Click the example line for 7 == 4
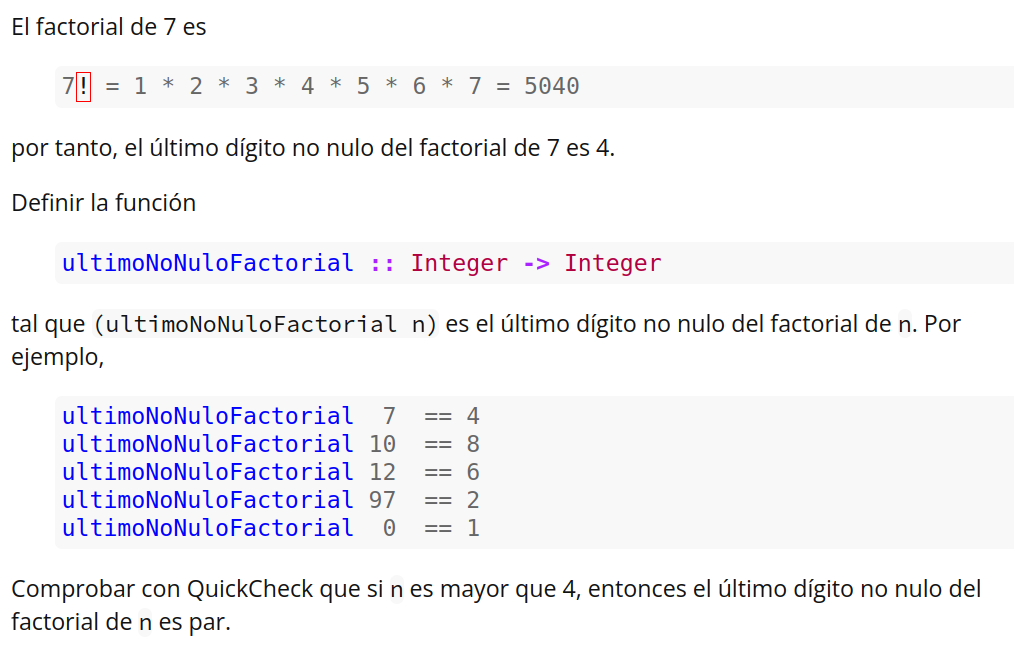The image size is (1014, 651). (270, 416)
